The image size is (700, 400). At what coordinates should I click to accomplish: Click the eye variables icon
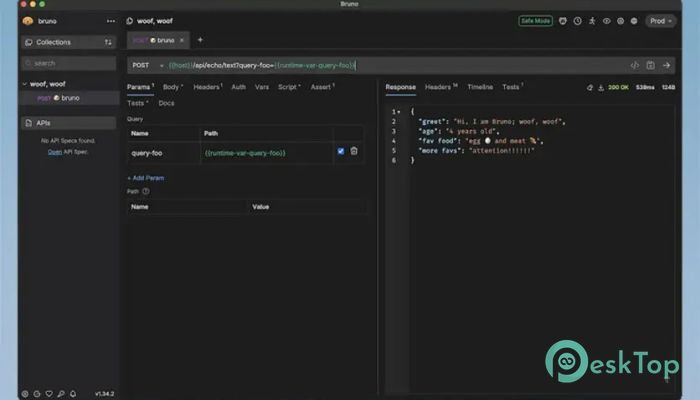606,21
